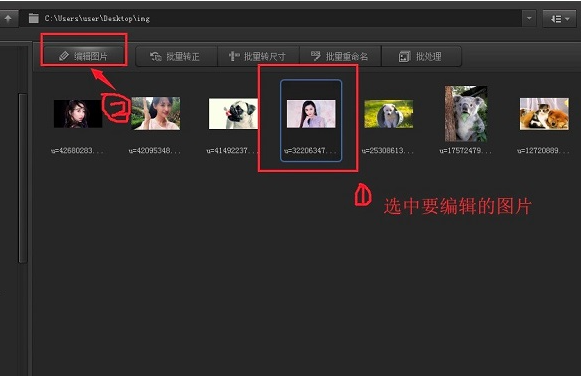Select thumbnail u=42680283 woman on black
The height and width of the screenshot is (382, 581).
(x=78, y=114)
